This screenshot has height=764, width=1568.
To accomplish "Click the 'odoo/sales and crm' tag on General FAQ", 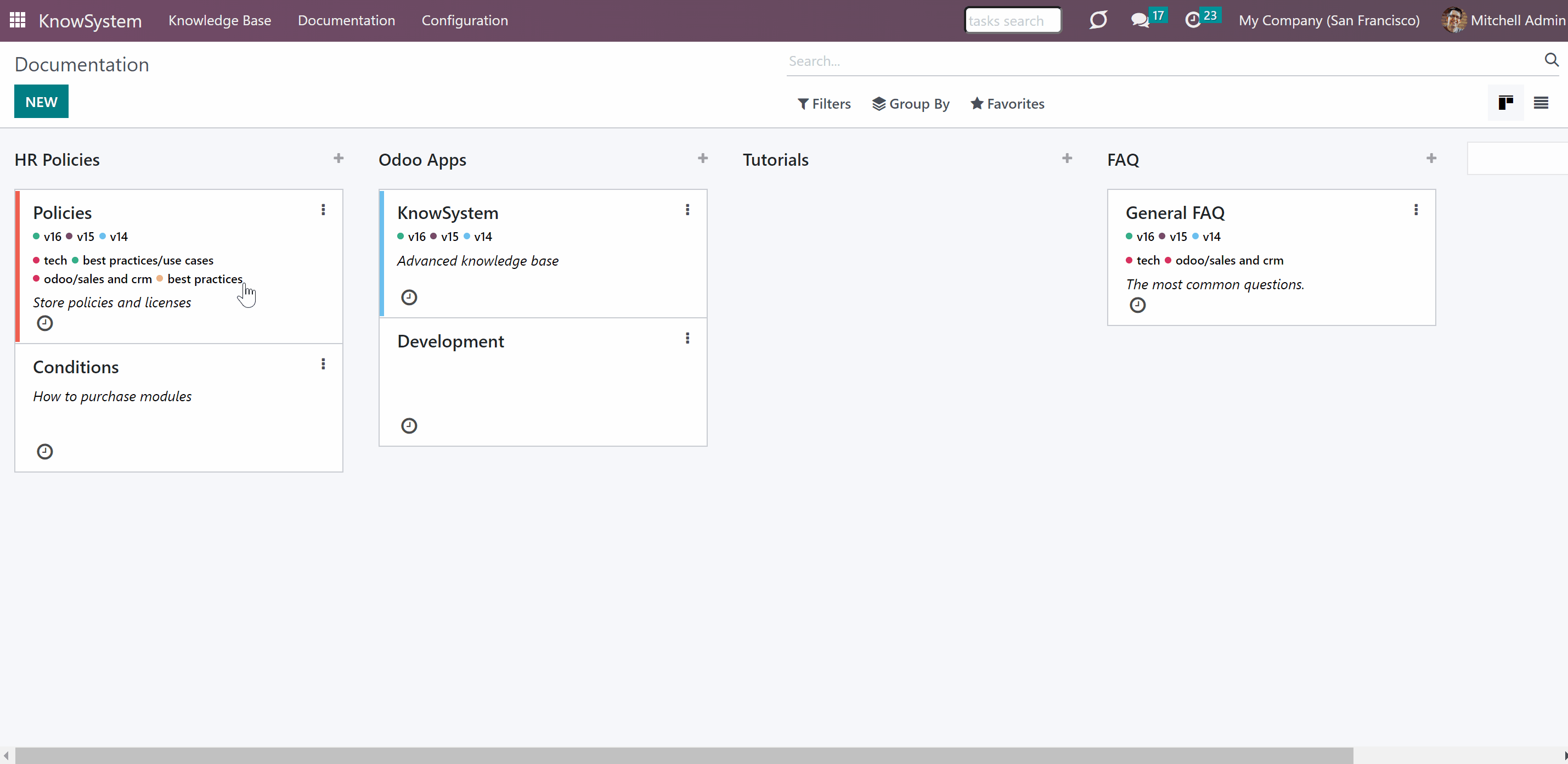I will point(1224,261).
